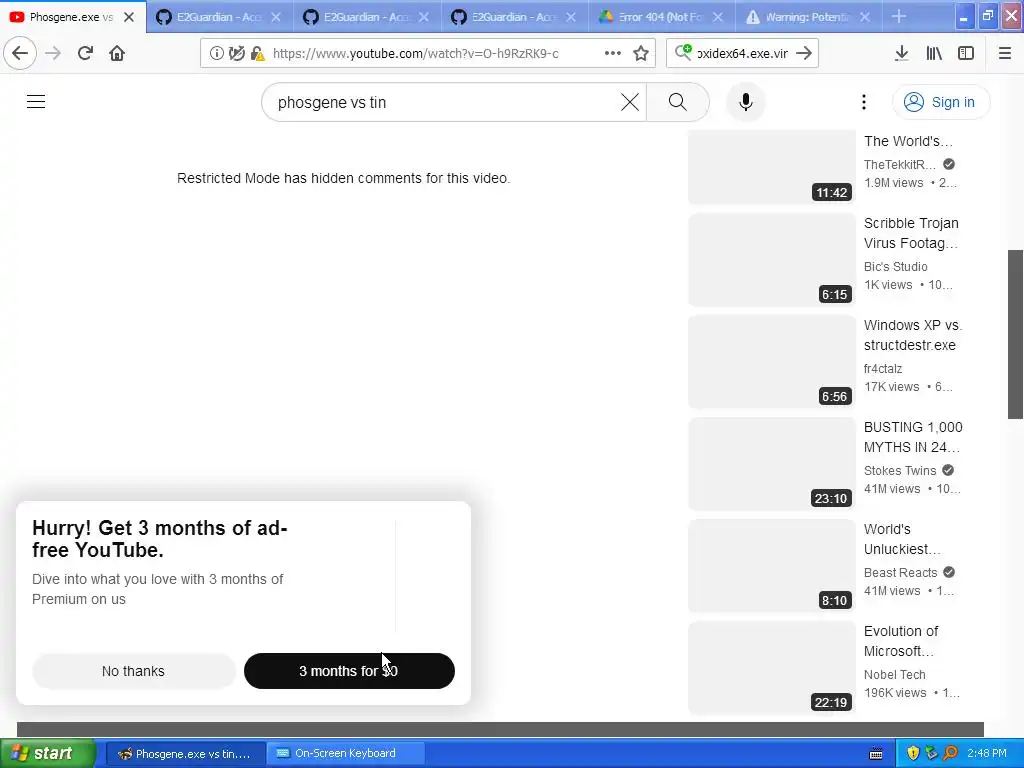
Task: Click the 6:15 video thumbnail
Action: pyautogui.click(x=772, y=259)
